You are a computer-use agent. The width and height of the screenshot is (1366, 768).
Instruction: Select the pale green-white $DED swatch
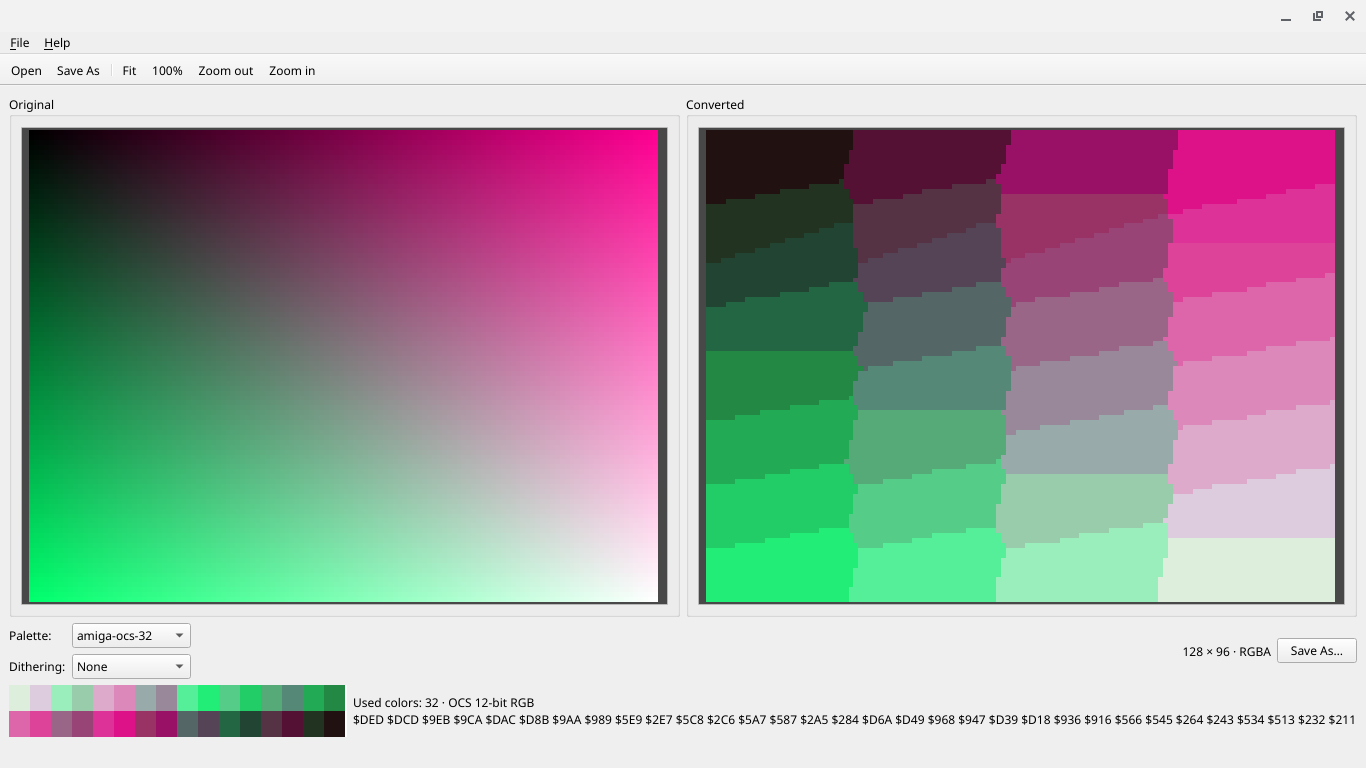pyautogui.click(x=19, y=698)
